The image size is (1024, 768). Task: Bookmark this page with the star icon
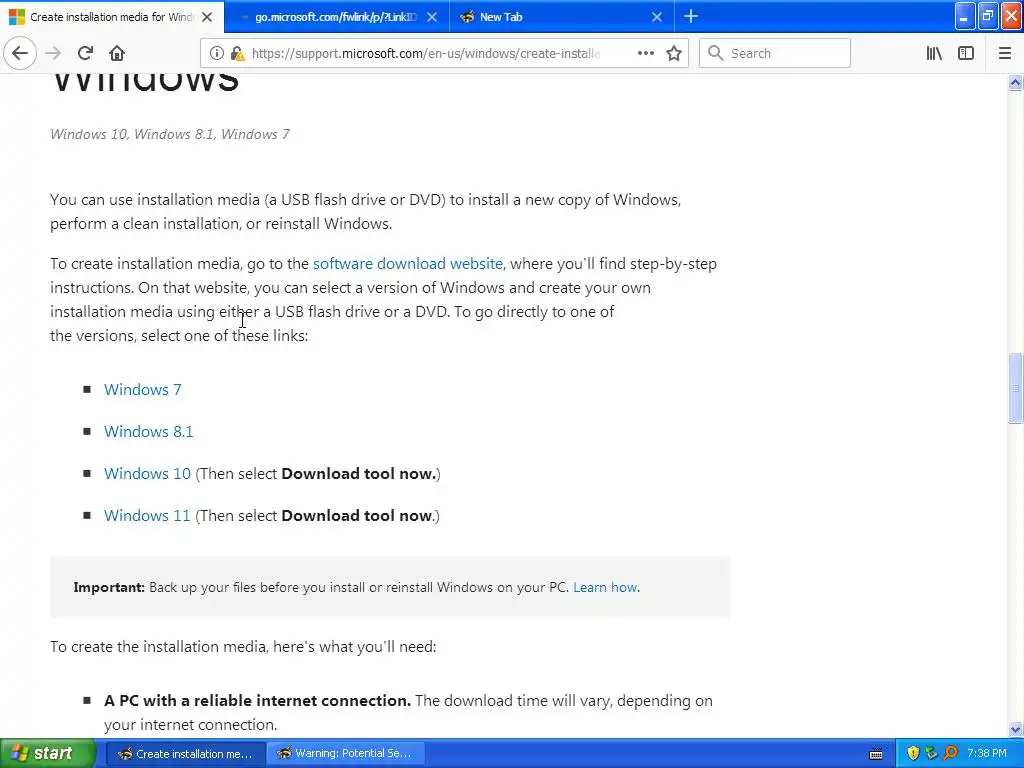(674, 53)
